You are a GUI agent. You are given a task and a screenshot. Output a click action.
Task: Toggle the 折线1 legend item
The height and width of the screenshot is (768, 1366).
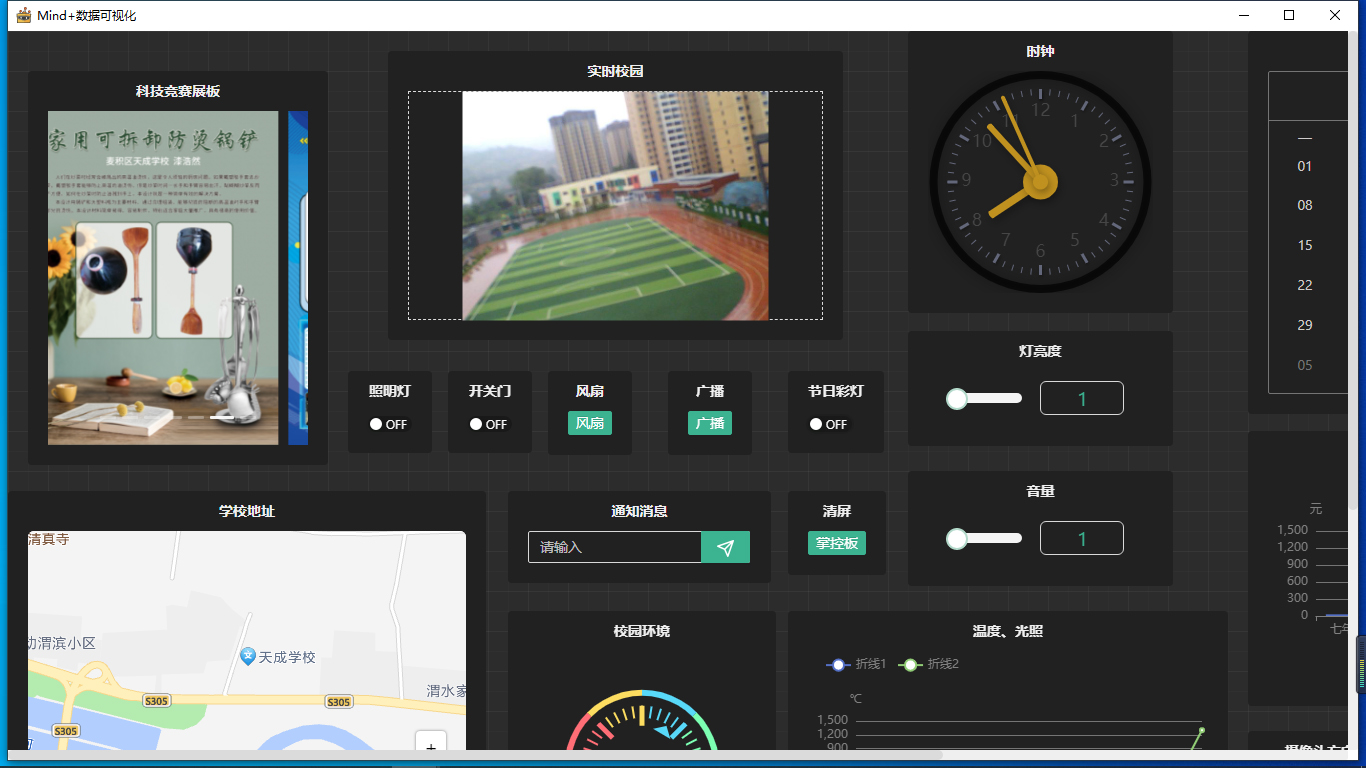pyautogui.click(x=857, y=664)
